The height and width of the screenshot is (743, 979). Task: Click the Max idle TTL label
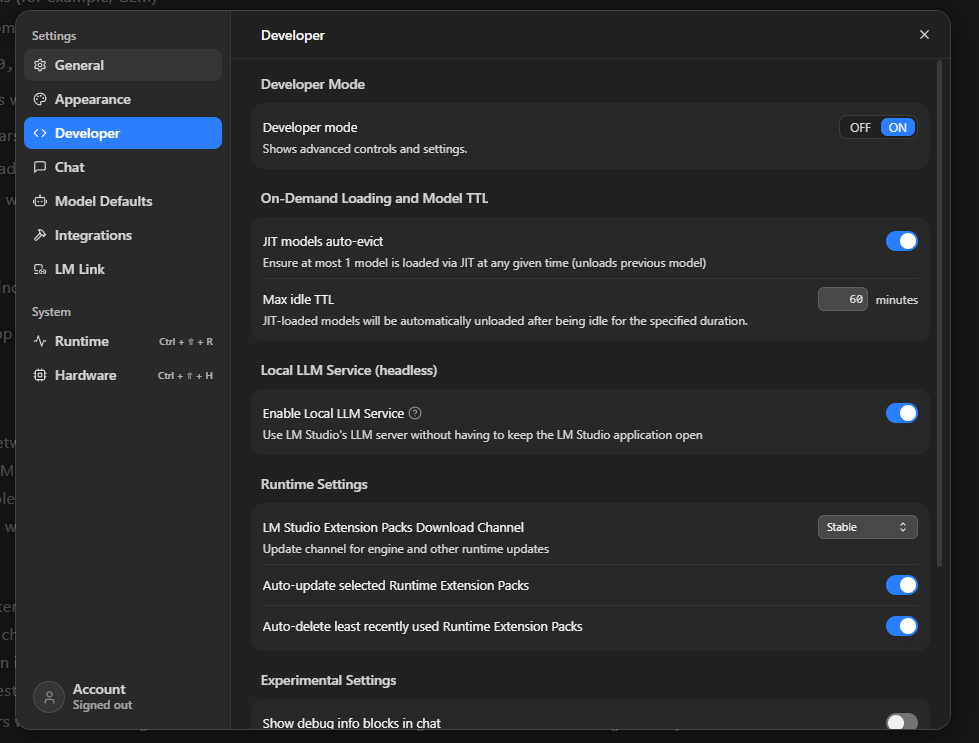pos(298,300)
